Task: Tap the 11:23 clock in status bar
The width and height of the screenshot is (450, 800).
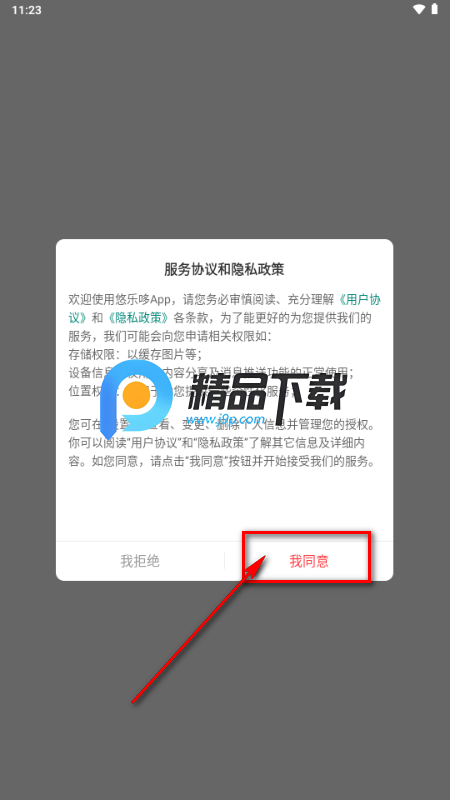Action: 27,10
